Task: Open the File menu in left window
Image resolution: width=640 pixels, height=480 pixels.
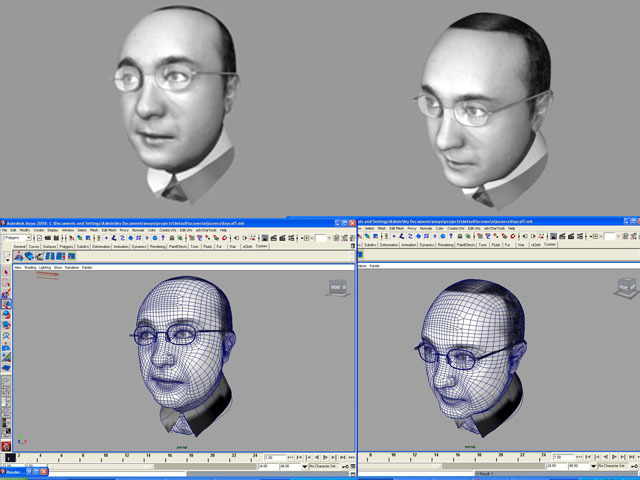Action: 4,230
